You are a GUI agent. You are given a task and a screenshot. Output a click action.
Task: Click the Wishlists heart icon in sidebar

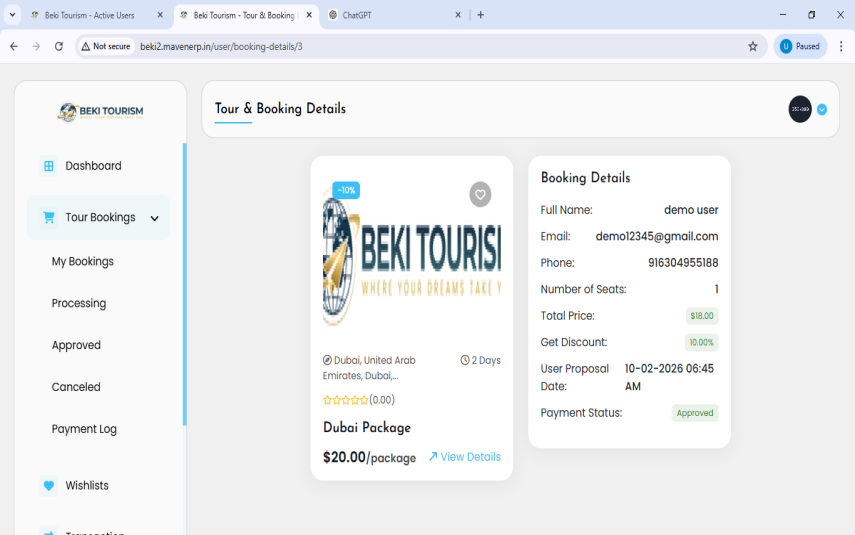click(48, 485)
